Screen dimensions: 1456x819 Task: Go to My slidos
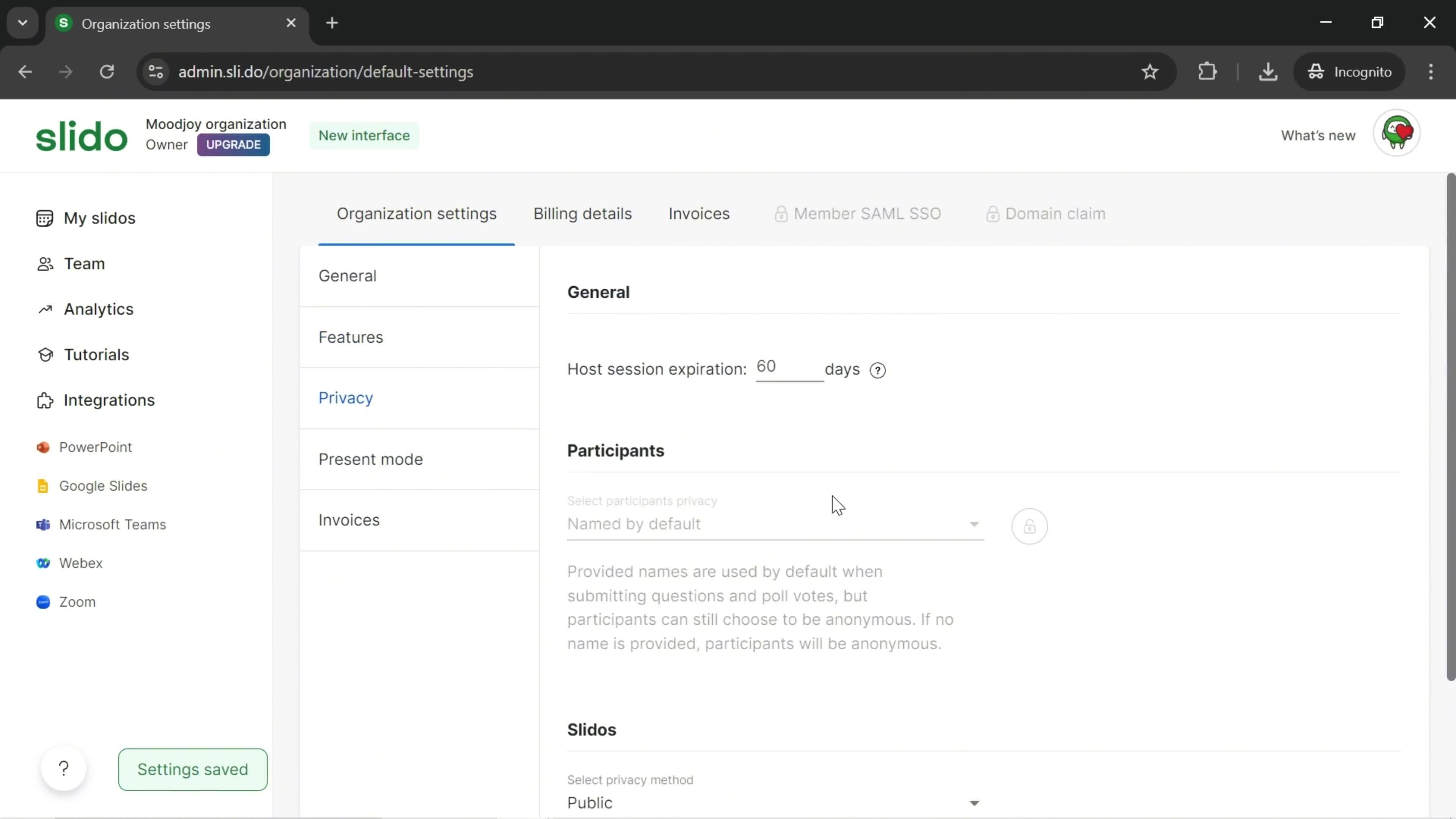coord(99,218)
